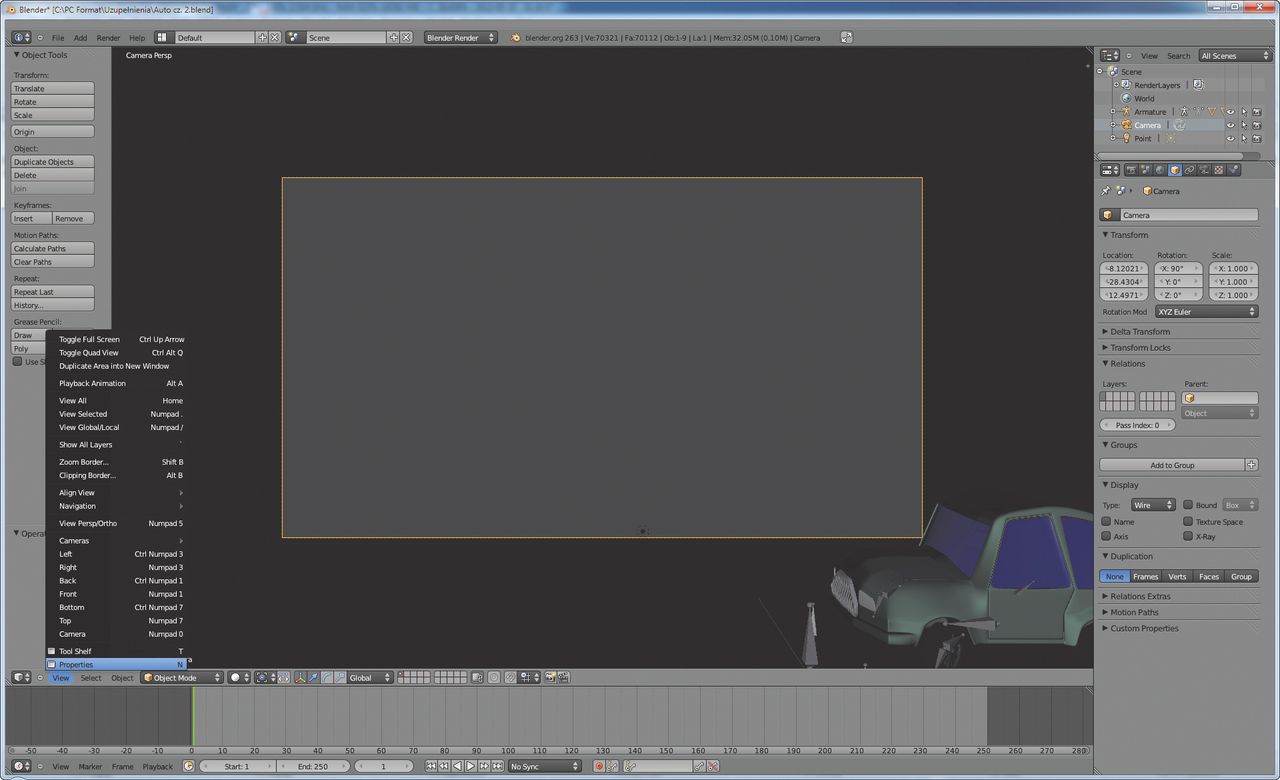Click the 3D manipulator toggle icon

click(x=300, y=678)
